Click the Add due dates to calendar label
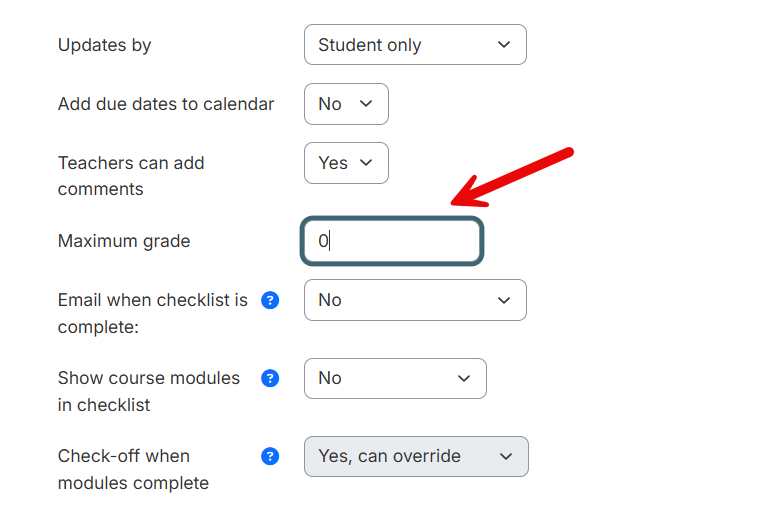The height and width of the screenshot is (505, 757). pos(166,104)
